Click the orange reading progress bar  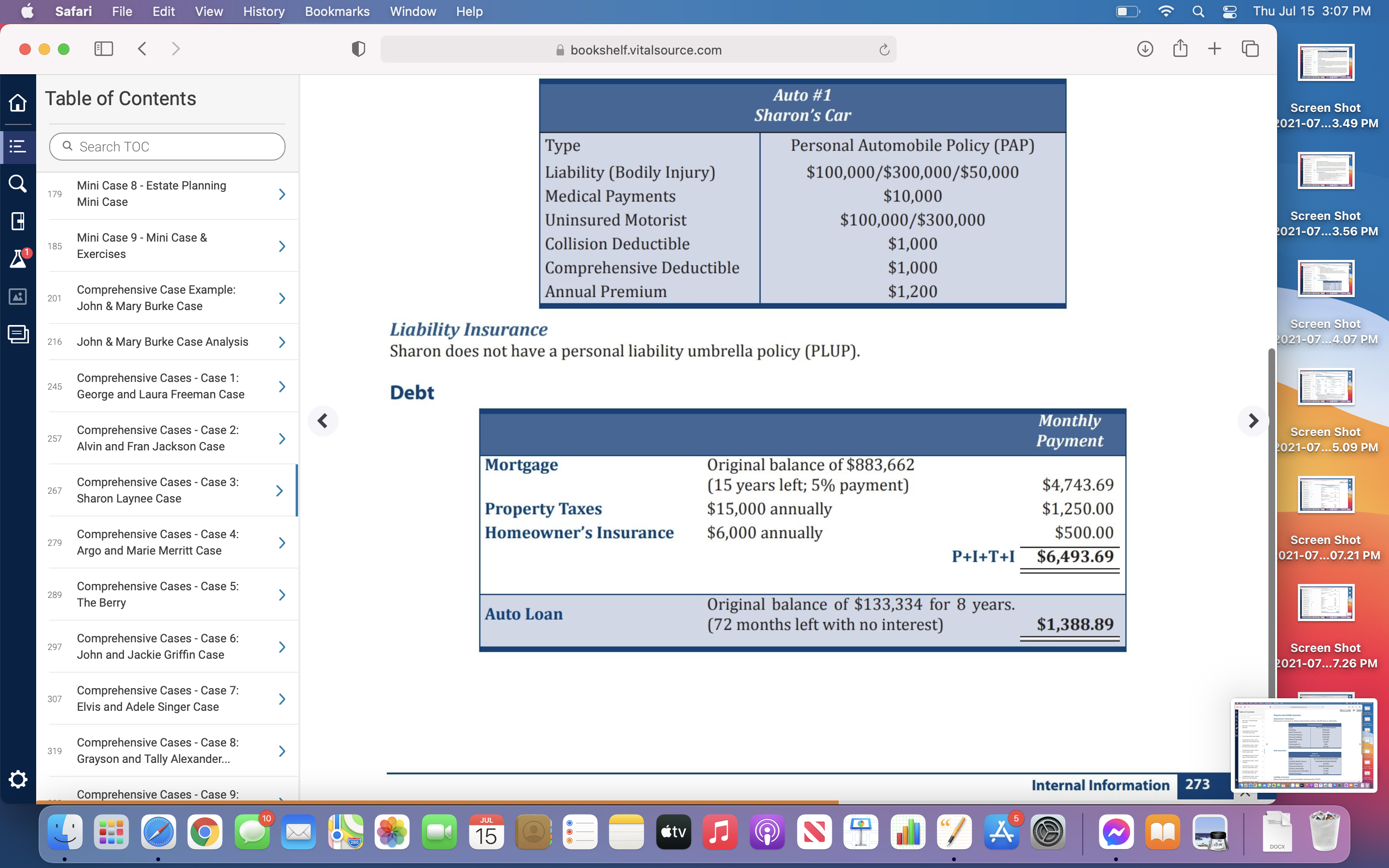coord(437,801)
